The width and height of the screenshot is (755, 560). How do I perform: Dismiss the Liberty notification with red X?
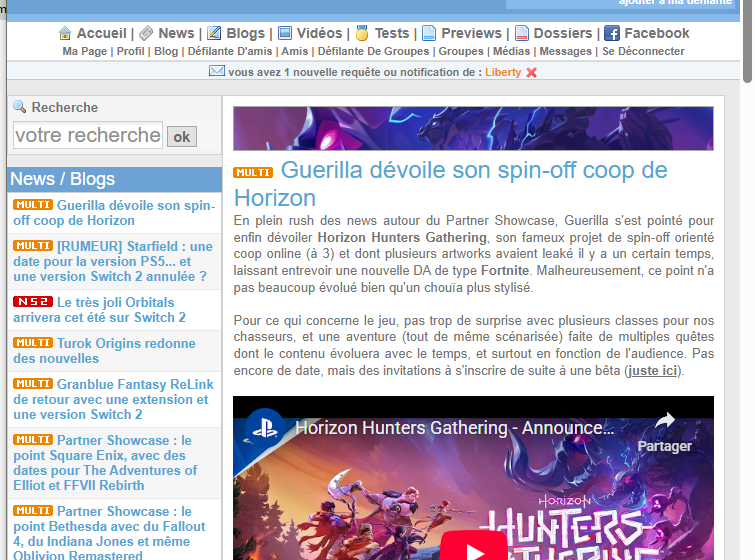532,72
